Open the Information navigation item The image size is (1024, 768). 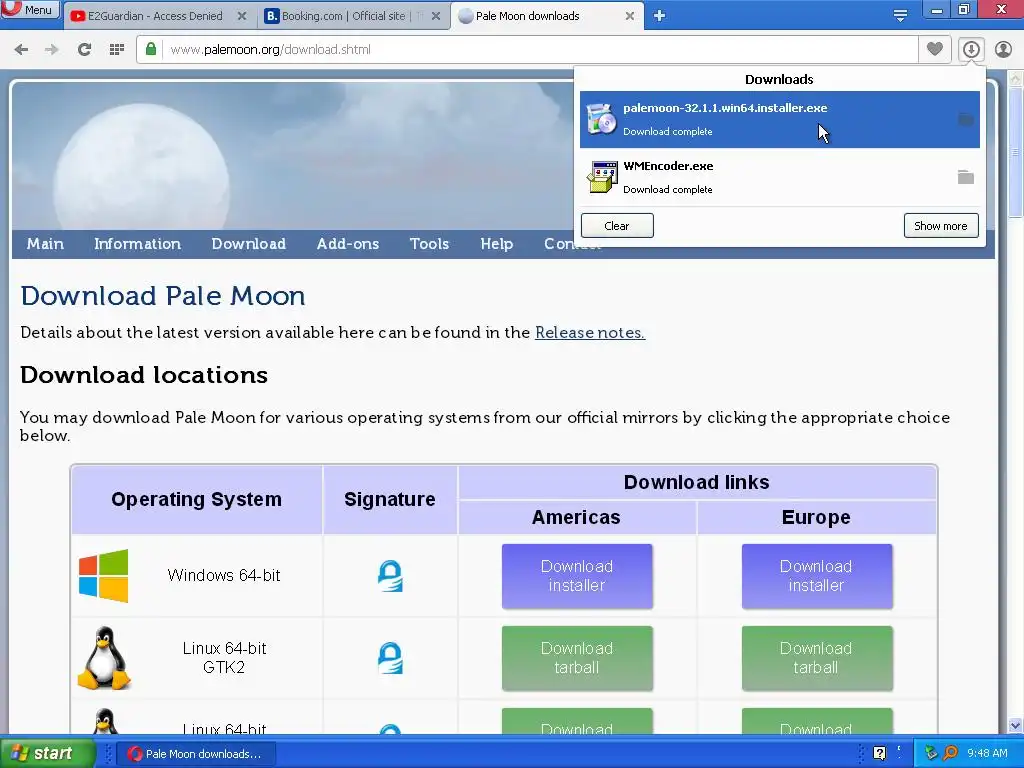point(137,244)
